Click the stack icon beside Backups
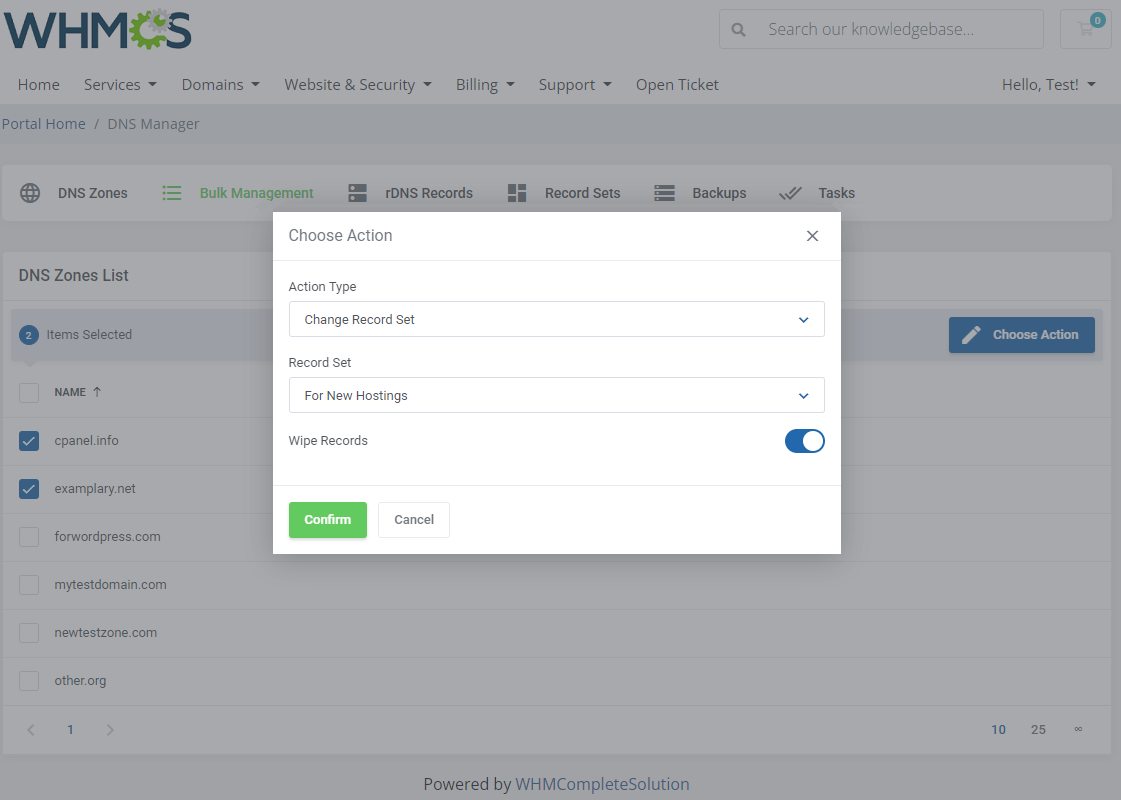Image resolution: width=1121 pixels, height=800 pixels. click(x=665, y=193)
